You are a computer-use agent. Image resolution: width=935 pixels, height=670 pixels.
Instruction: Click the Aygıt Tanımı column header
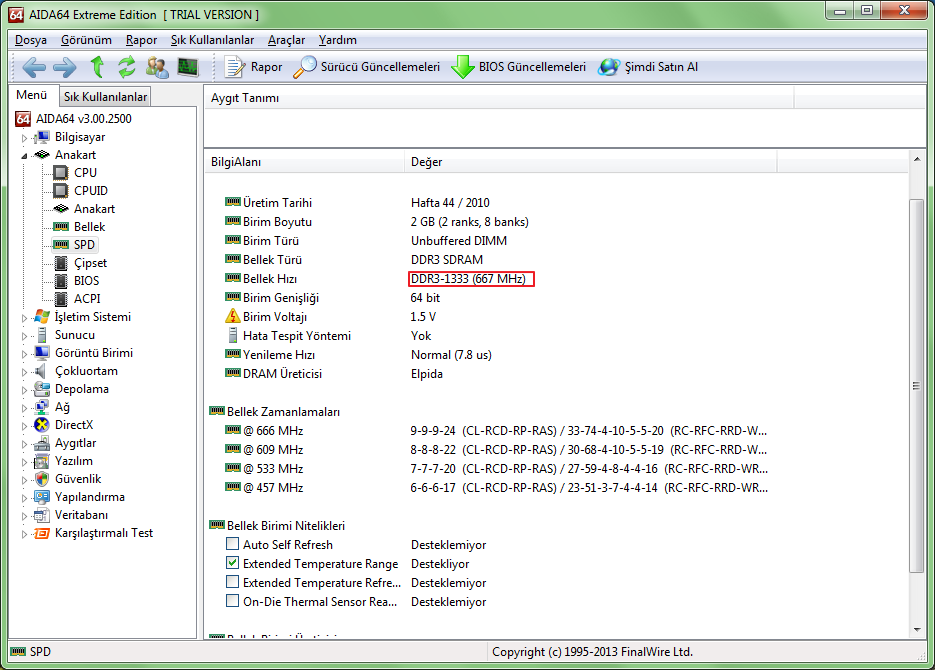click(x=499, y=98)
